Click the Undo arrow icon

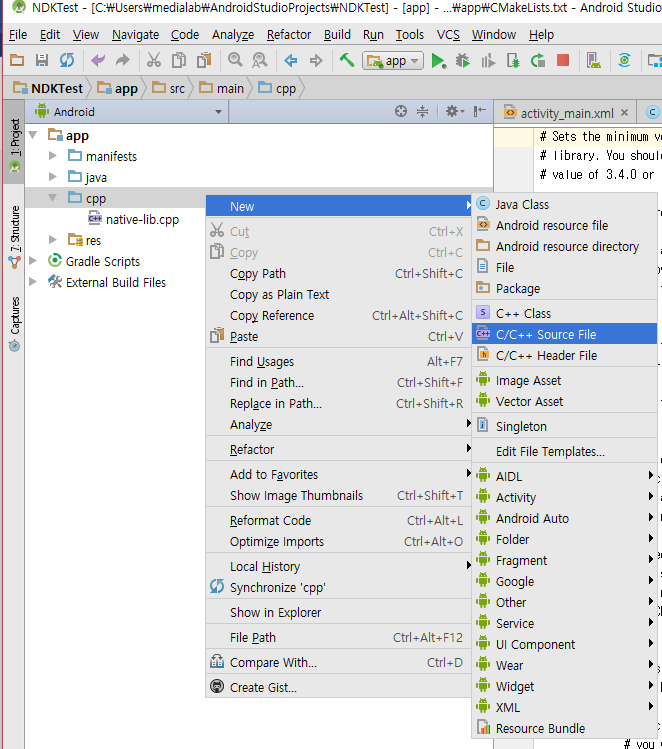(x=98, y=60)
